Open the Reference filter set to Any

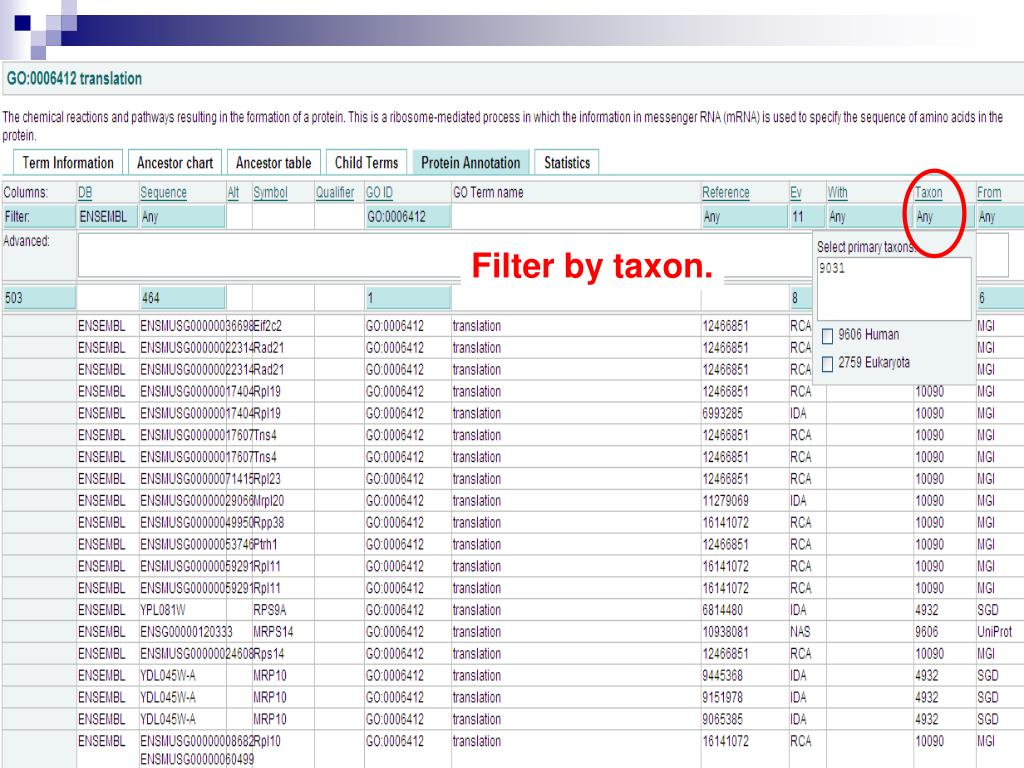(744, 217)
